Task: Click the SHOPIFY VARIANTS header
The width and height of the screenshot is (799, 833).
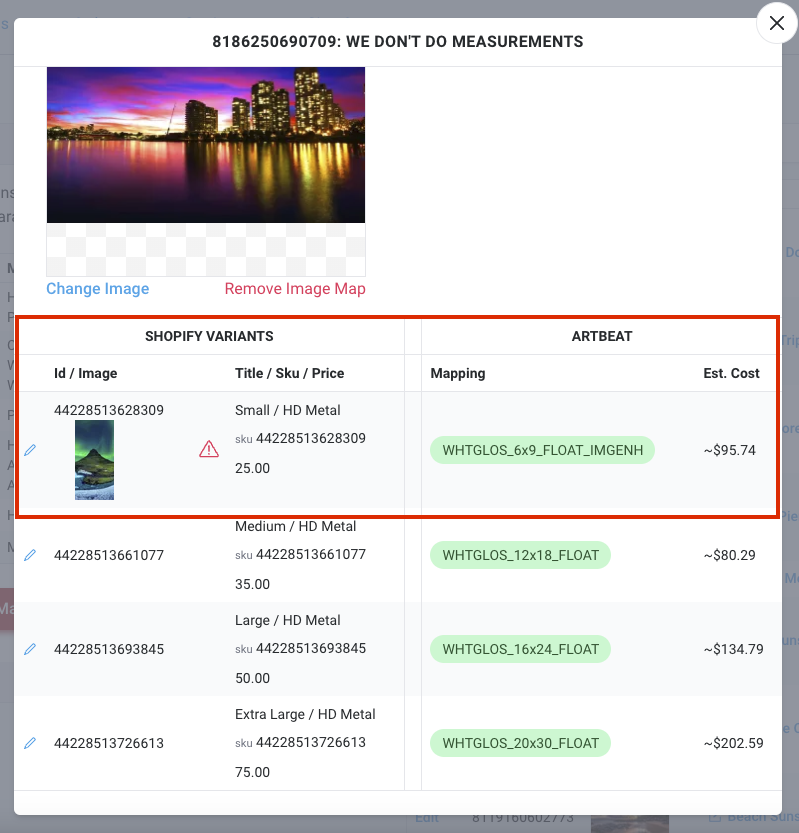Action: (209, 336)
